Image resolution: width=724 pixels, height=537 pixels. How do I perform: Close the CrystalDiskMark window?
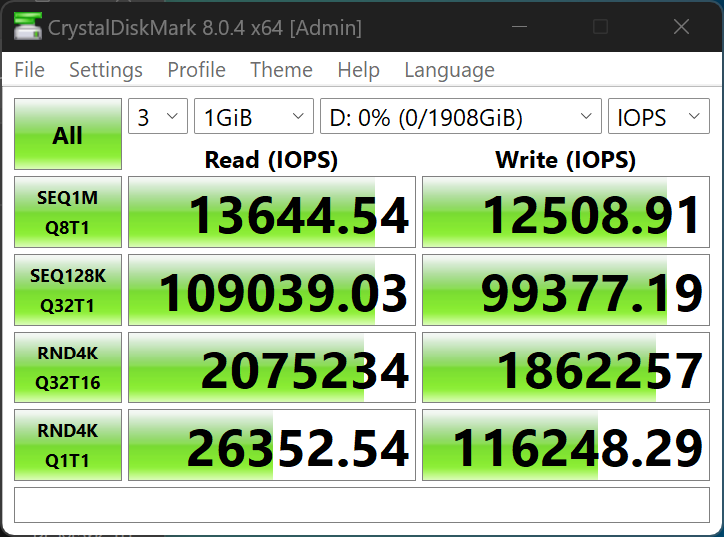681,26
